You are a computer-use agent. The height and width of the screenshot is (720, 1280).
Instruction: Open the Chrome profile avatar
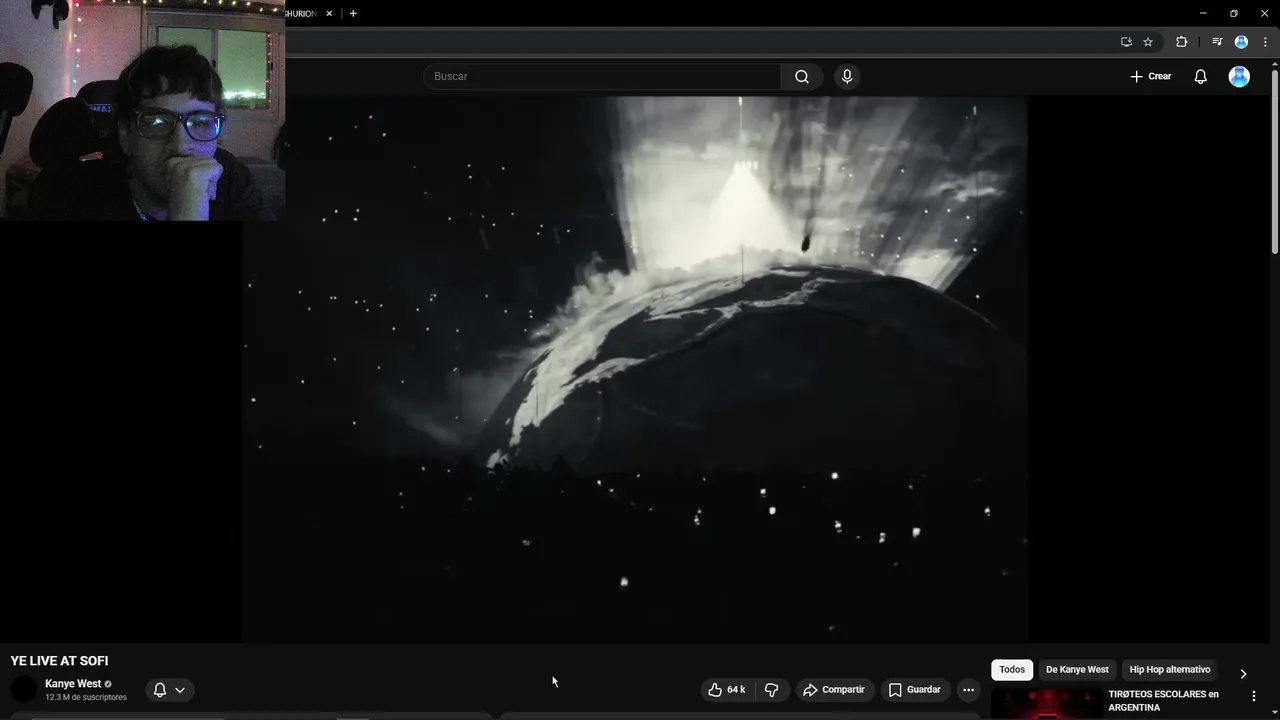click(x=1241, y=42)
